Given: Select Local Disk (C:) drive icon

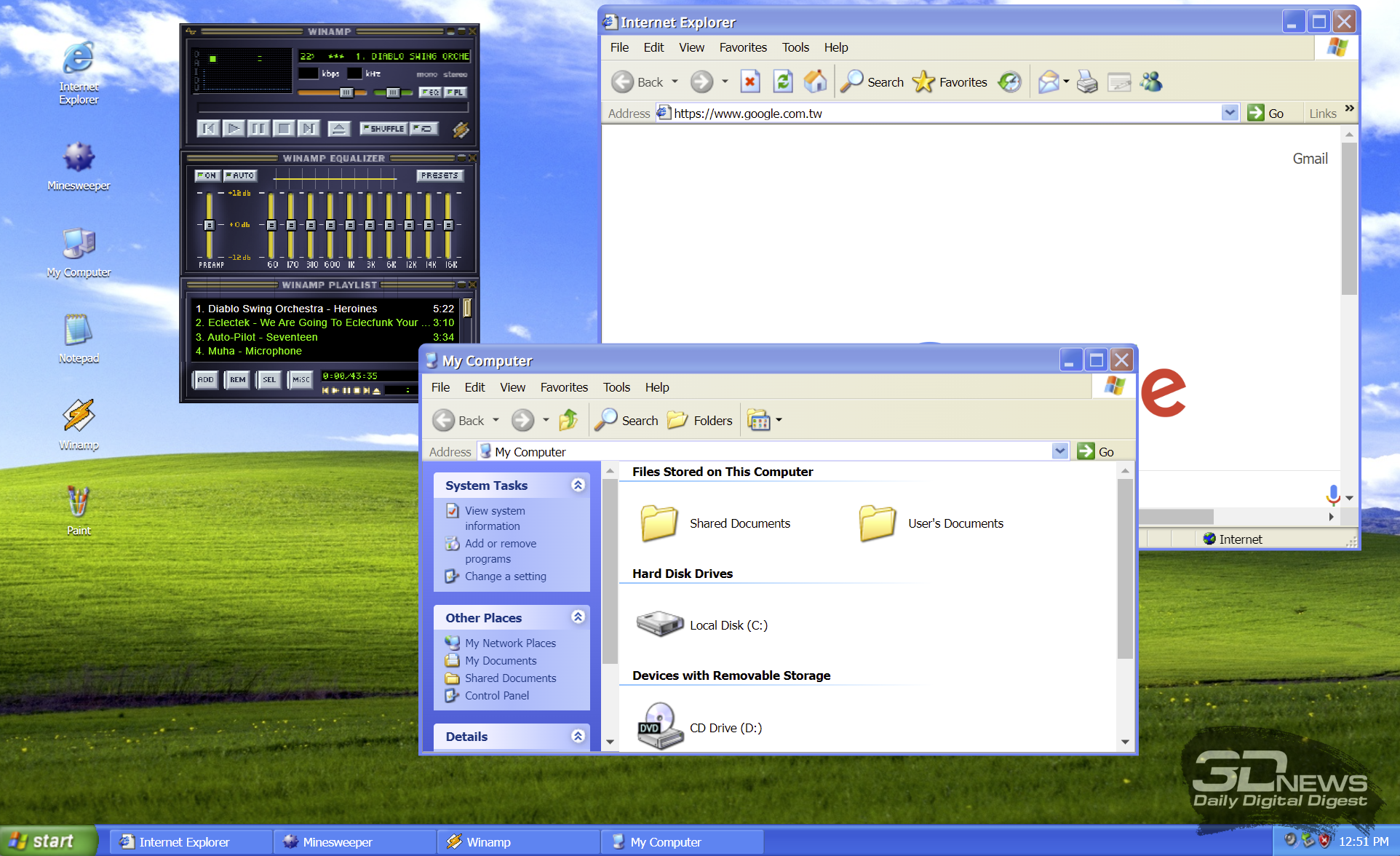Looking at the screenshot, I should coord(659,624).
